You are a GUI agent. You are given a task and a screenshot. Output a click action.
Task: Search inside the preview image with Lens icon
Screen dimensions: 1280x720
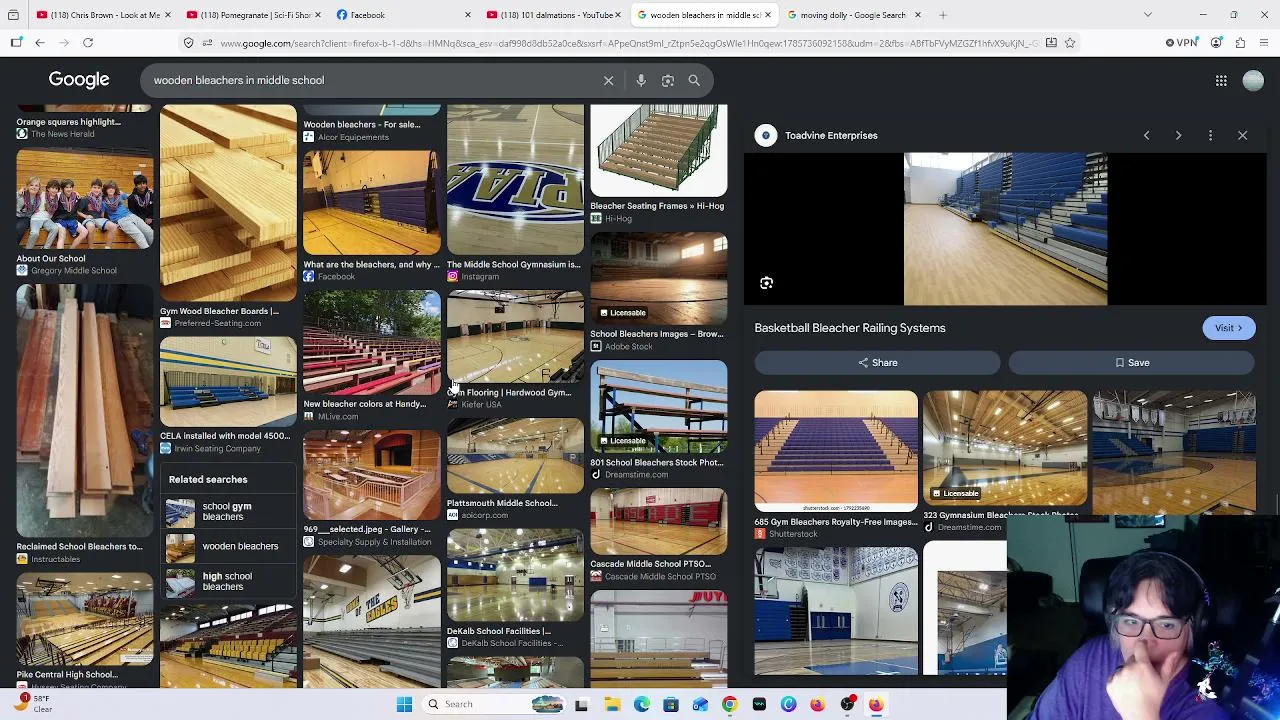[x=766, y=283]
